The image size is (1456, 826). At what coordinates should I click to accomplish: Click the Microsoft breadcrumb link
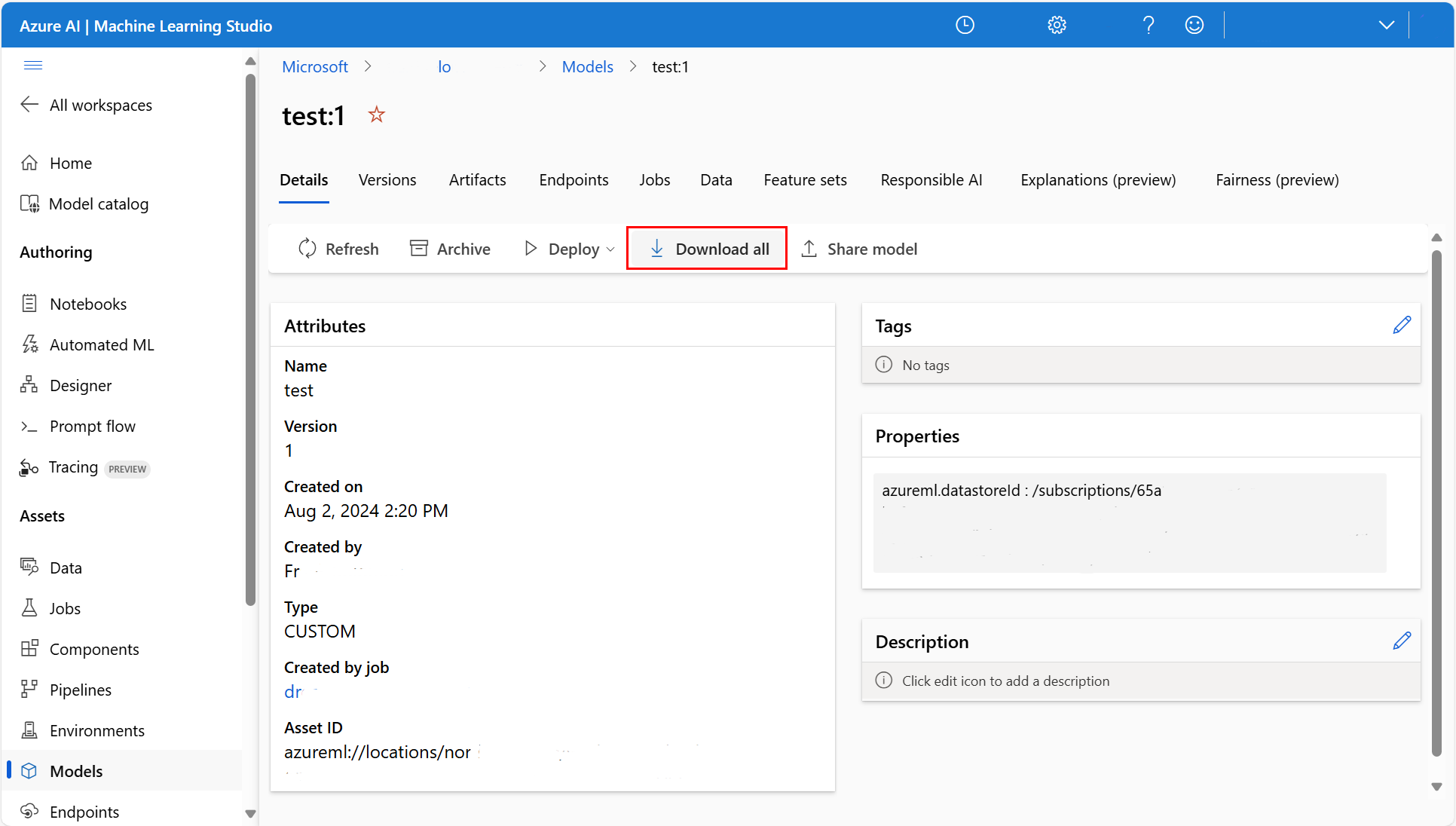click(314, 66)
